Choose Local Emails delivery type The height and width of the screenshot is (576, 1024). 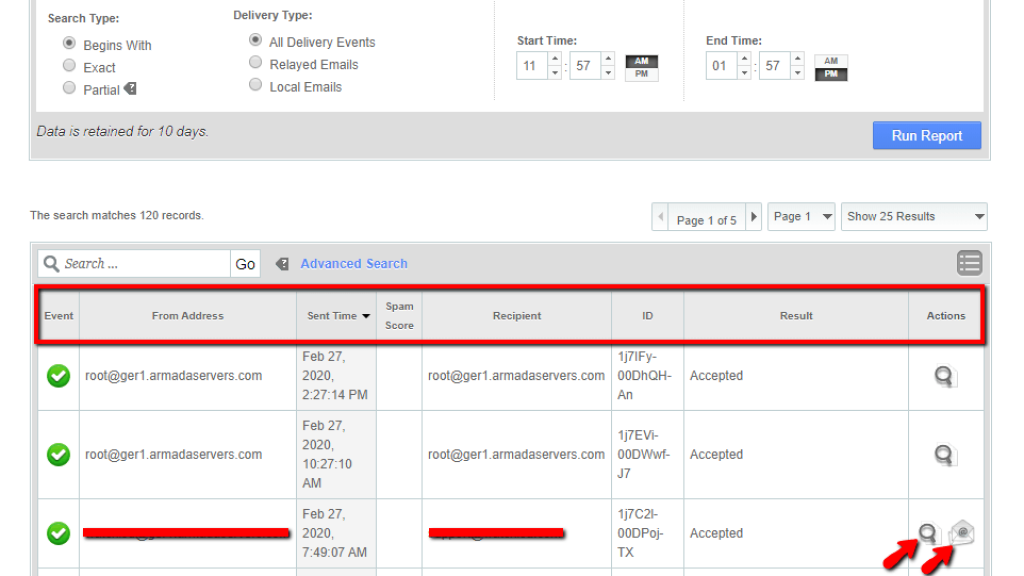(x=255, y=85)
